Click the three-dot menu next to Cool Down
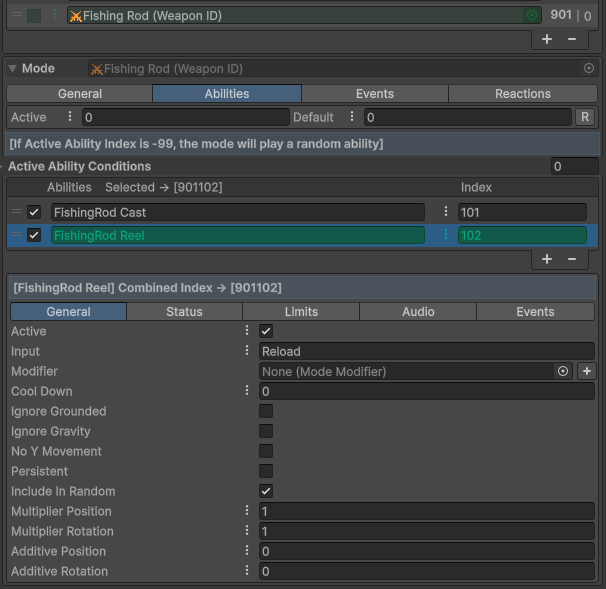The height and width of the screenshot is (589, 606). [x=247, y=391]
